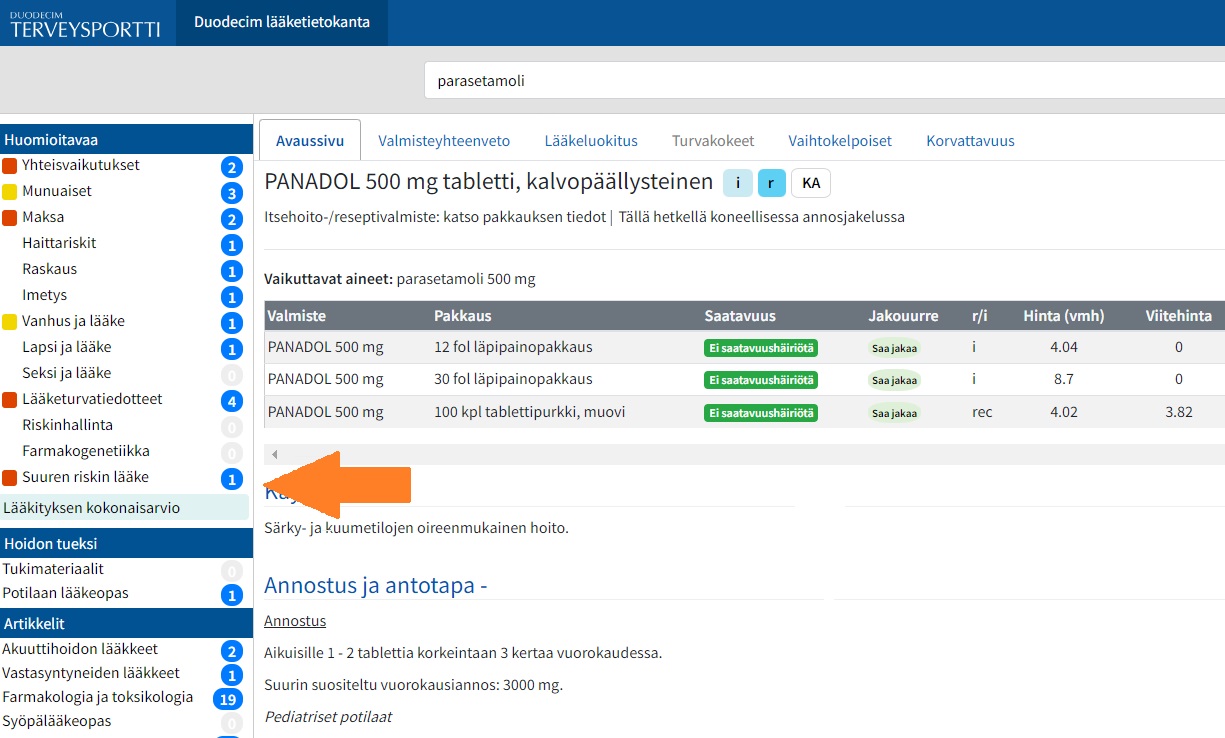Open 'Vastasyntyneiden lääkkeet' article link
The width and height of the screenshot is (1225, 738).
click(91, 673)
